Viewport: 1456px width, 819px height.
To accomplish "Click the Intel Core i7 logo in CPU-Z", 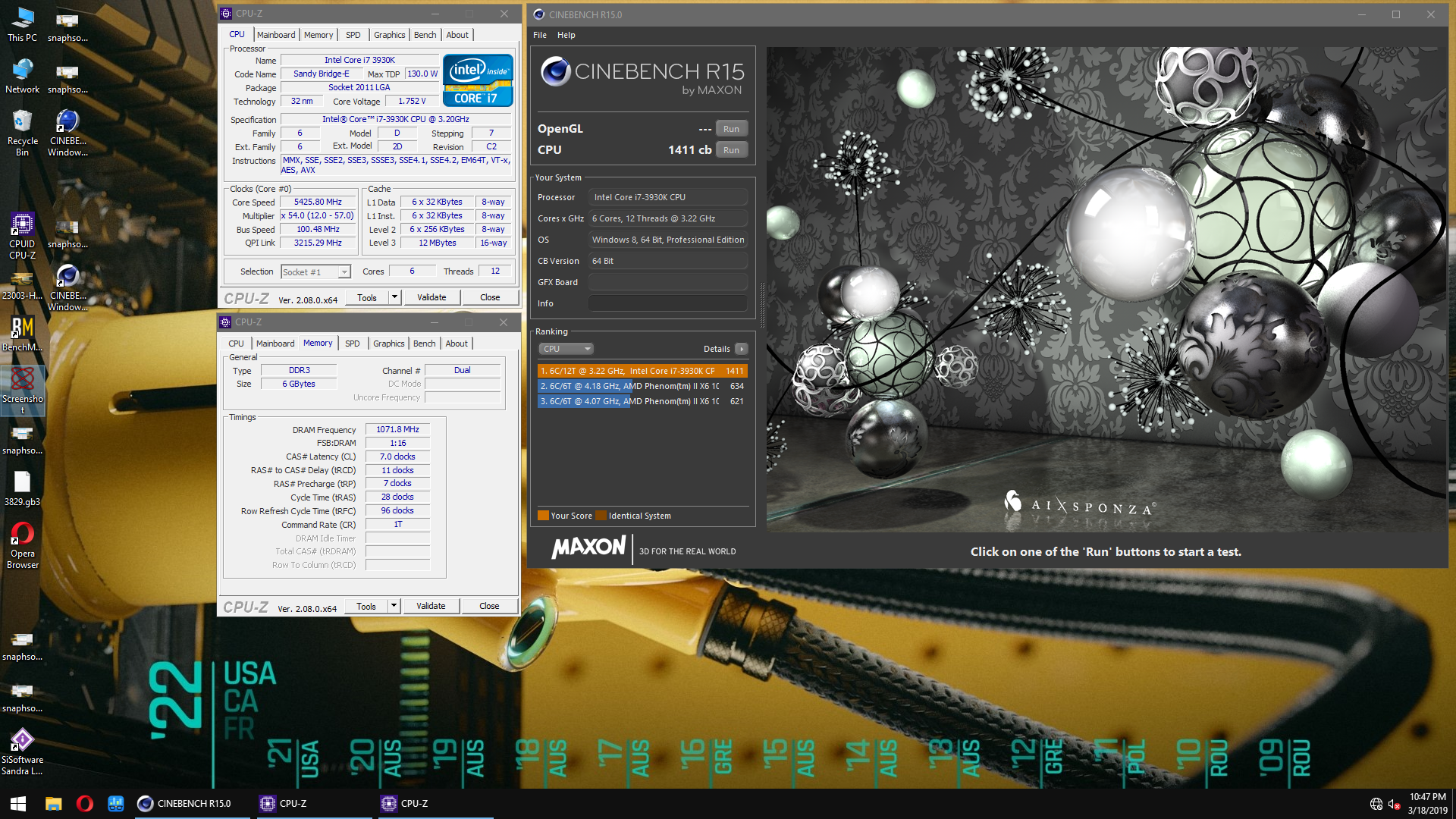I will pos(478,80).
